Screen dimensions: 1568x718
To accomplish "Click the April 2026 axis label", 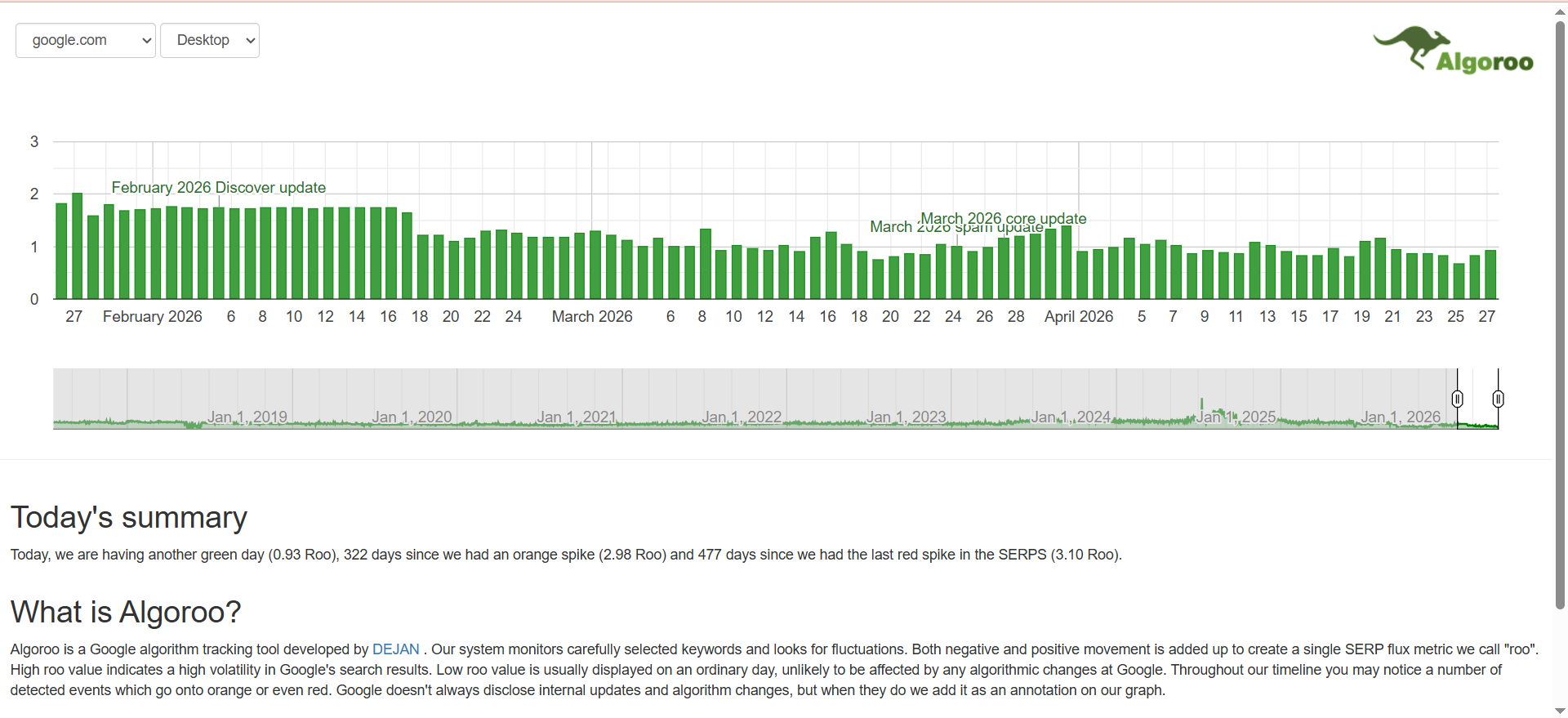I will pyautogui.click(x=1079, y=316).
